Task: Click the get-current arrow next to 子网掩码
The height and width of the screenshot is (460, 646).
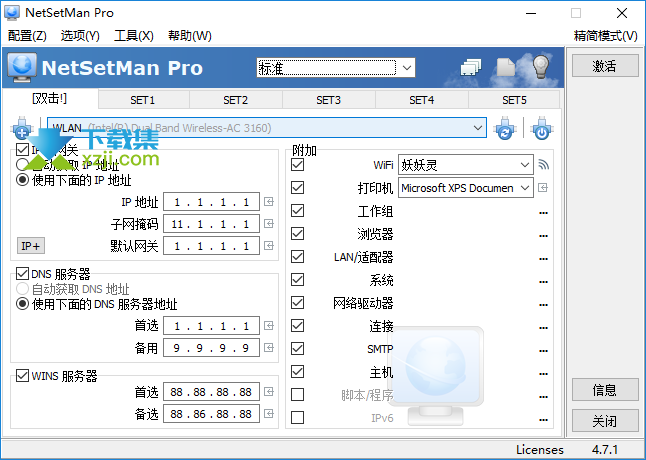Action: pos(269,224)
